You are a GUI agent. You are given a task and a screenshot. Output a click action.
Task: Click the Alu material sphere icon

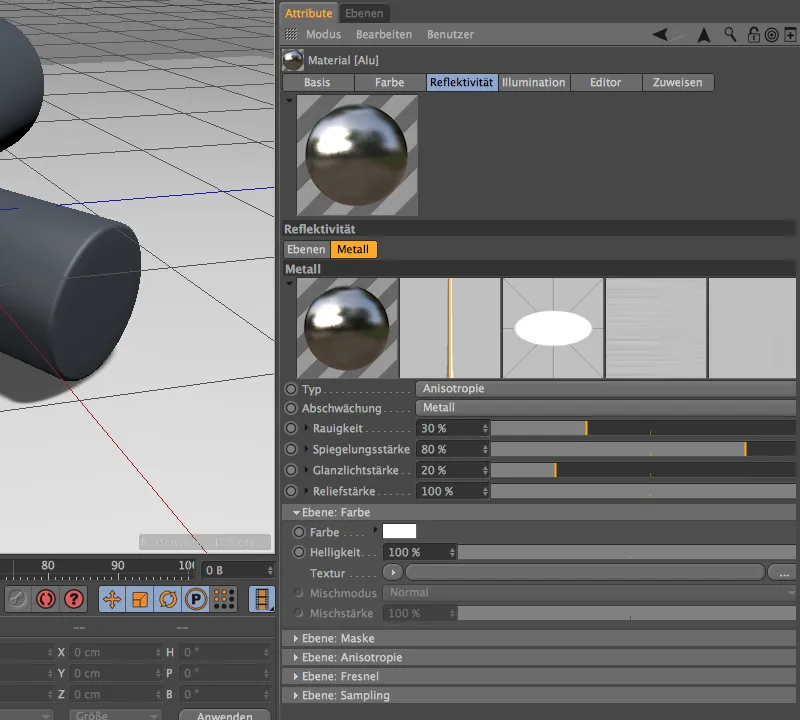tap(293, 60)
